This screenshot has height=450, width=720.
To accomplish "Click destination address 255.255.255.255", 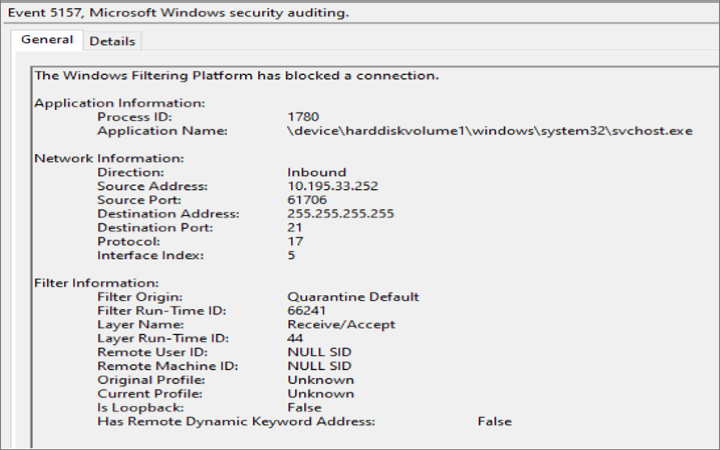I will (340, 214).
